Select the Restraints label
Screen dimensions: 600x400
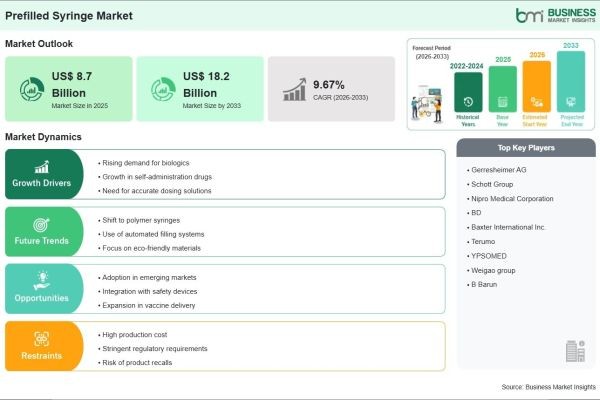click(41, 356)
